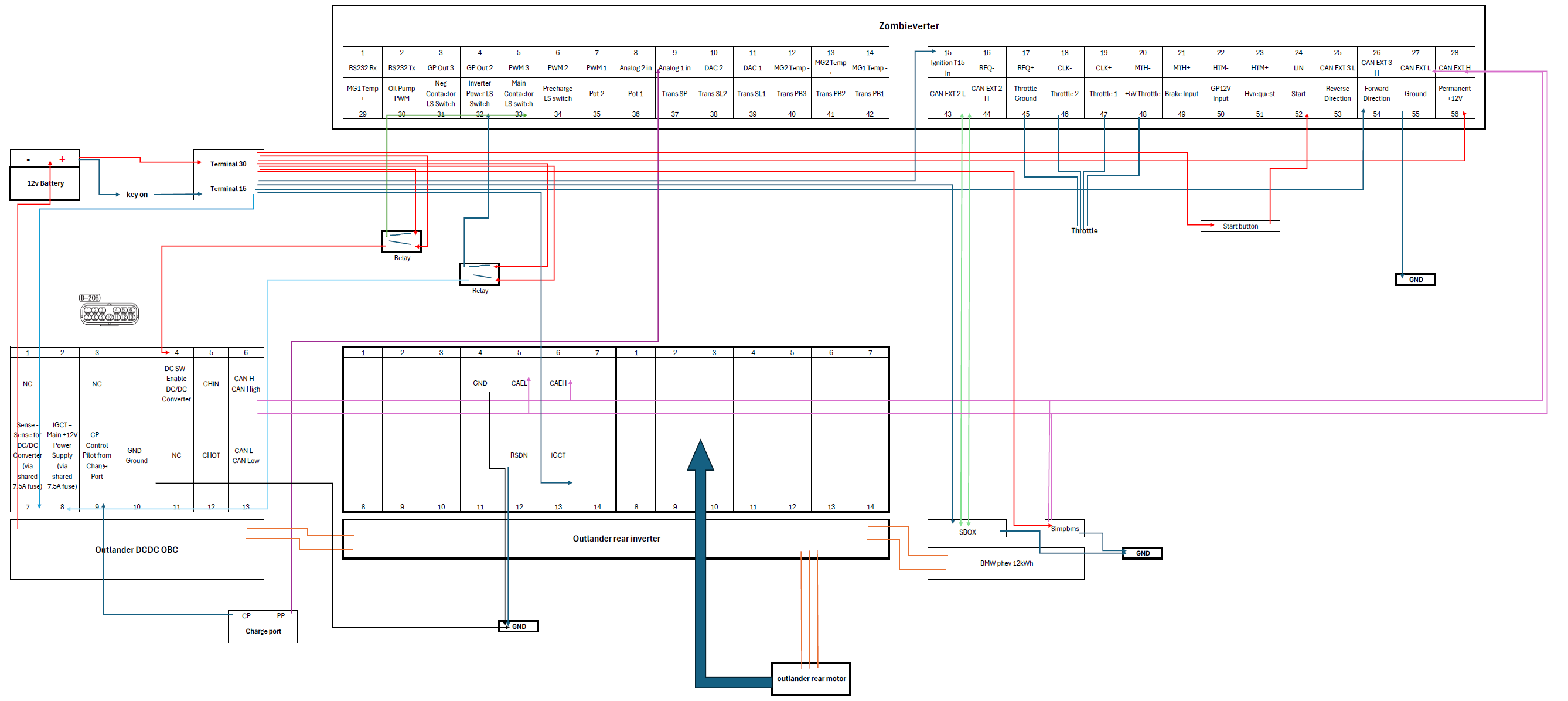The height and width of the screenshot is (701, 1568).
Task: Click the BMW phev 12kWh battery box
Action: pos(1005,563)
